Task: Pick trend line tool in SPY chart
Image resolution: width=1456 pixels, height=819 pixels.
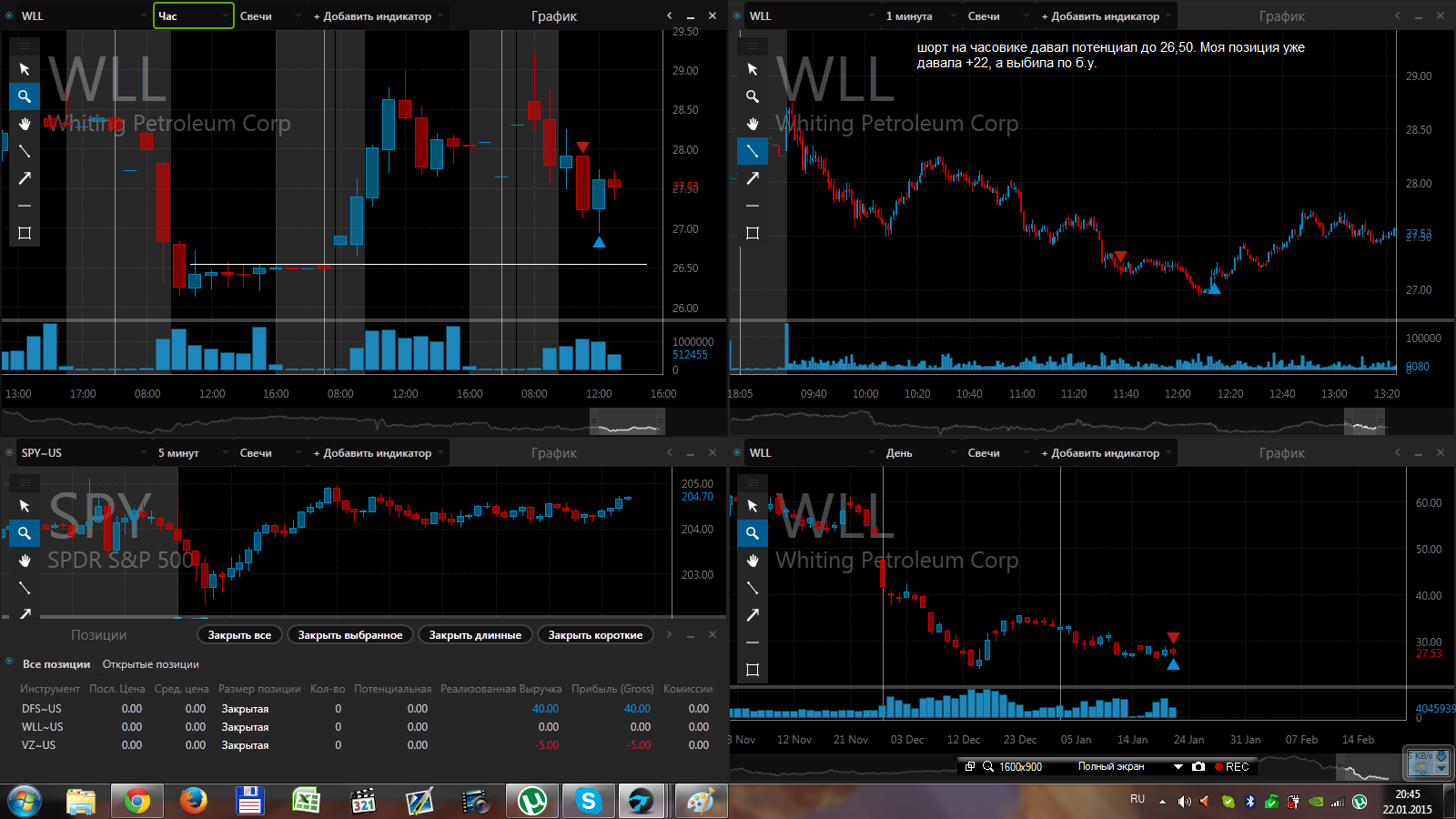Action: (x=25, y=588)
